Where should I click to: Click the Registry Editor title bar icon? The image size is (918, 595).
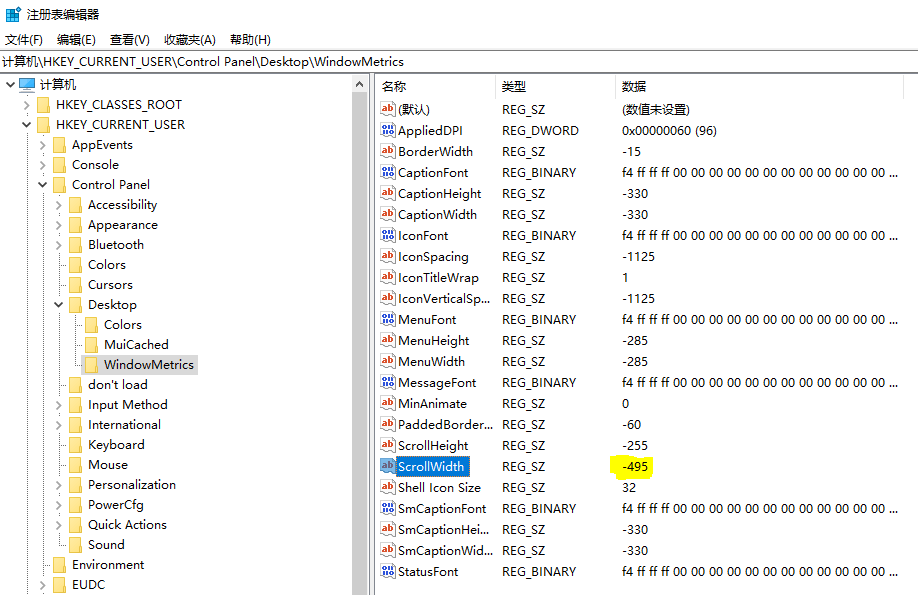tap(12, 14)
